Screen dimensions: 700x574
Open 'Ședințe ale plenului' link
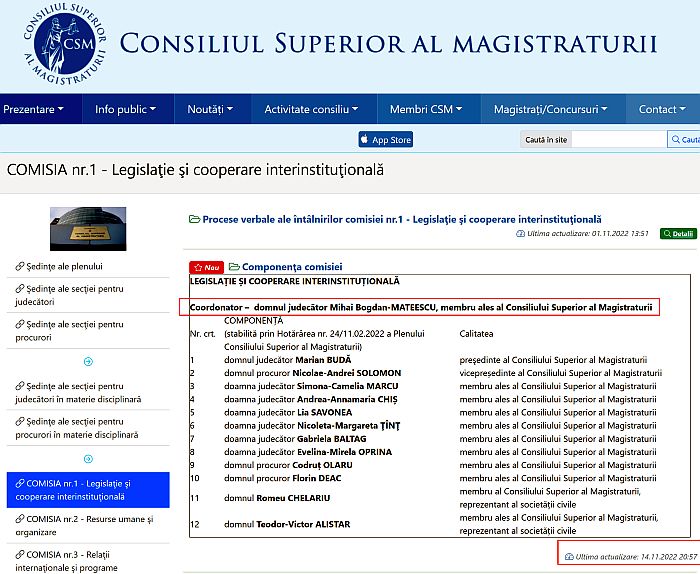[64, 266]
